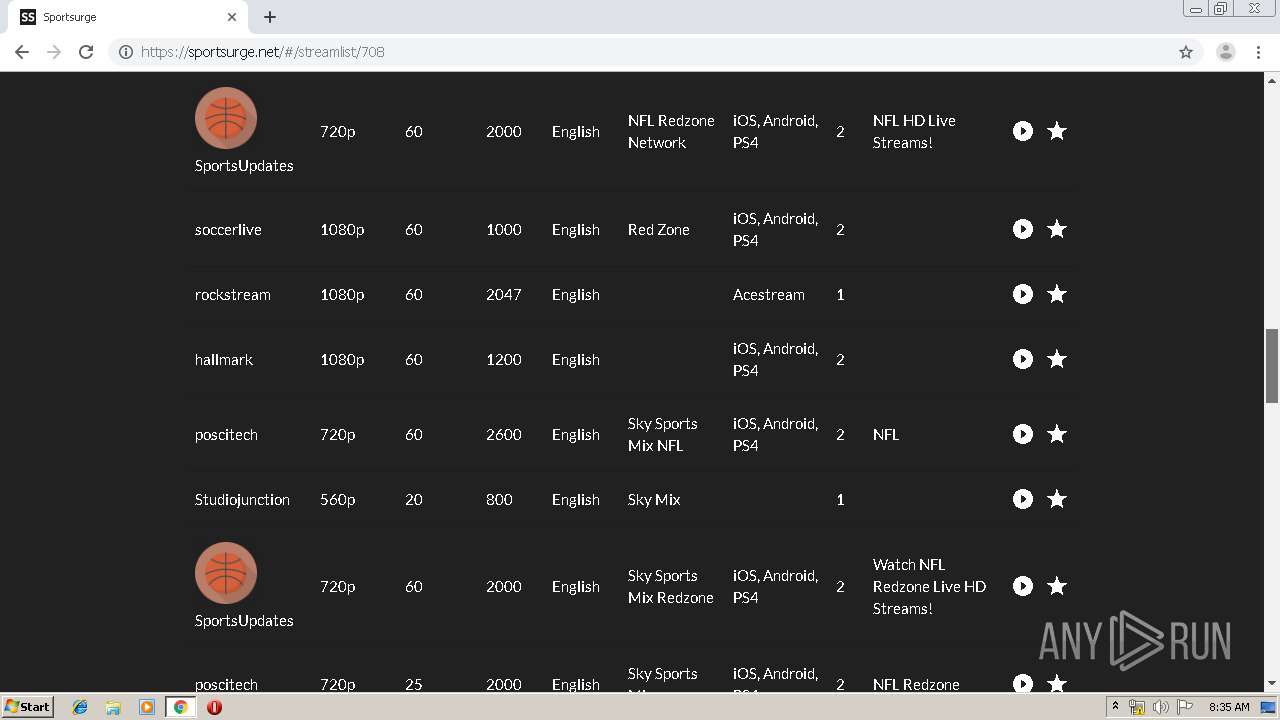Open the Action Center flag icon
This screenshot has width=1280, height=720.
pos(1185,707)
